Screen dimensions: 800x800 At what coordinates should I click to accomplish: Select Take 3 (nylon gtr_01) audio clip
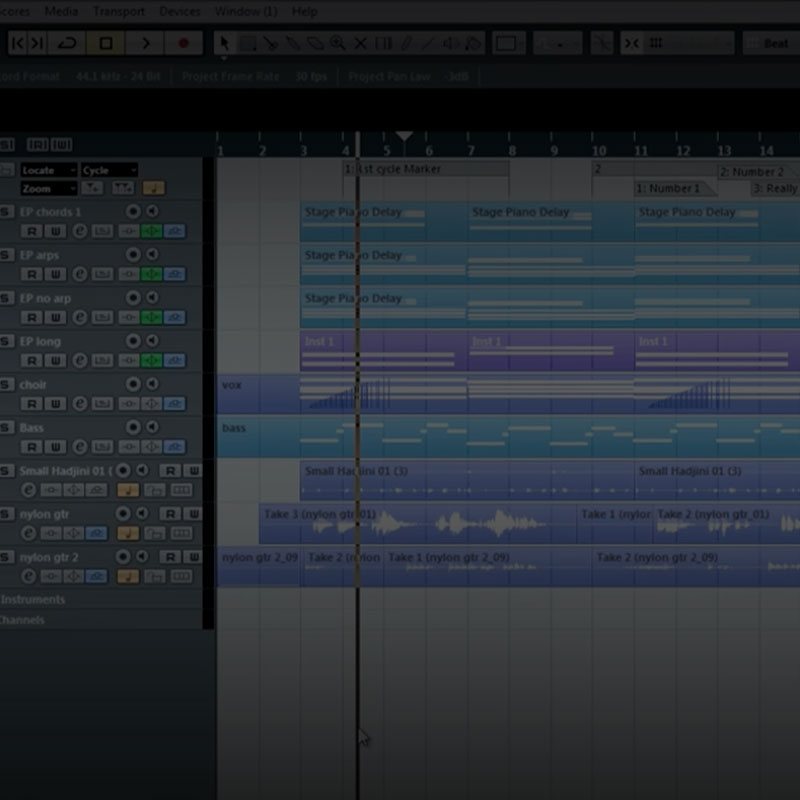pyautogui.click(x=417, y=524)
